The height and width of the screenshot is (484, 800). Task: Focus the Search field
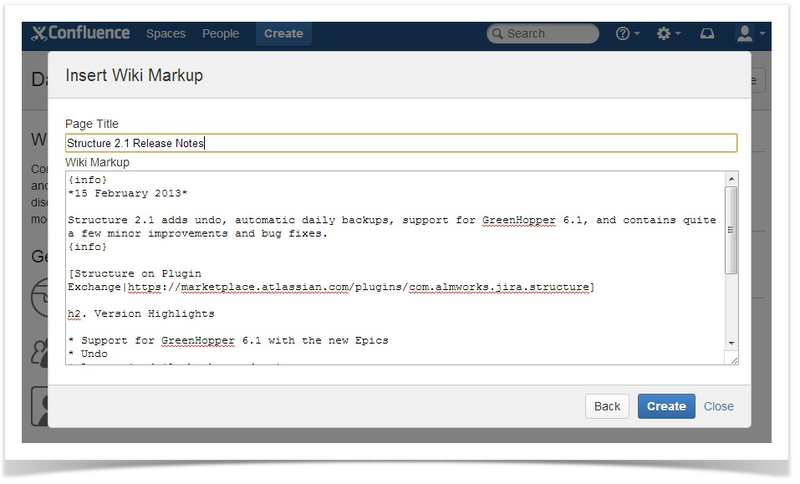coord(542,34)
